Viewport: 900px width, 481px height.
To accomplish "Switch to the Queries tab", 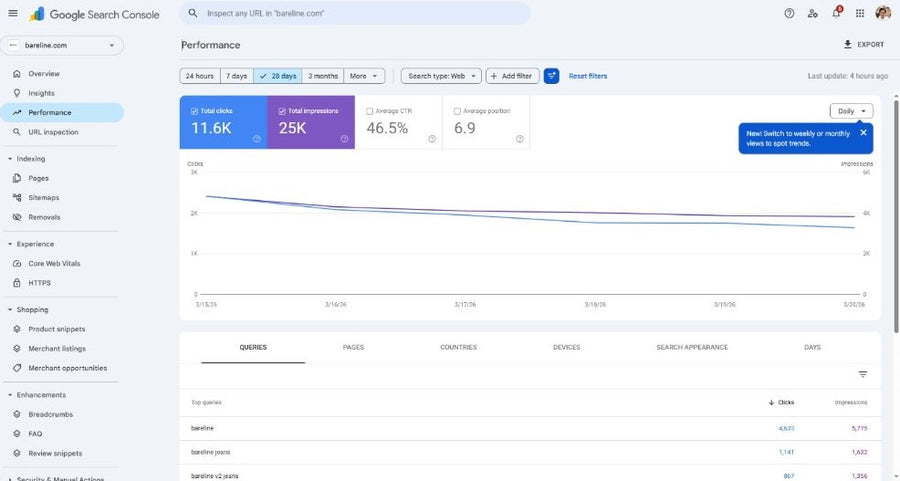I will [x=253, y=347].
